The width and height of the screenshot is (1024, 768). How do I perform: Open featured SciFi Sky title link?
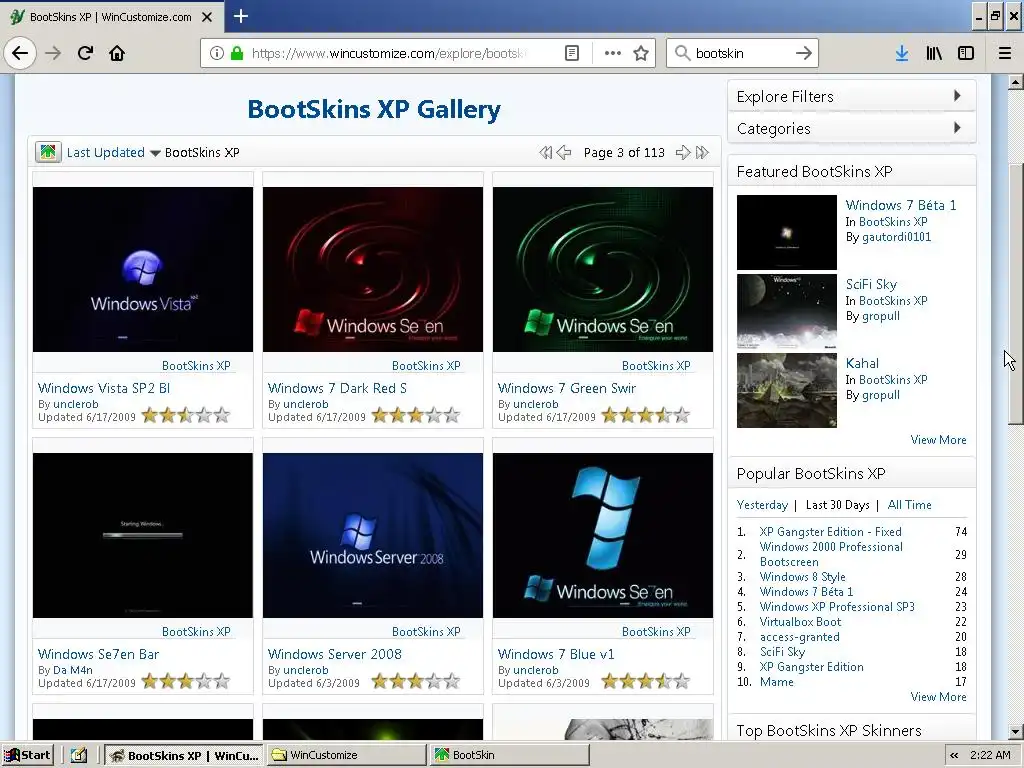coord(871,284)
